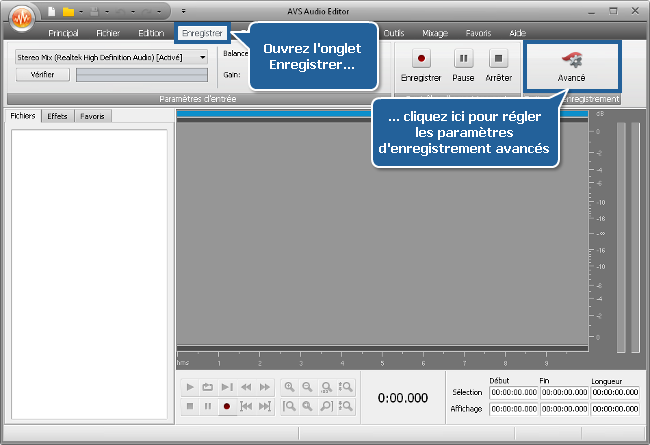This screenshot has height=445, width=650.
Task: Switch to the Edition ribbon tab
Action: [x=151, y=33]
